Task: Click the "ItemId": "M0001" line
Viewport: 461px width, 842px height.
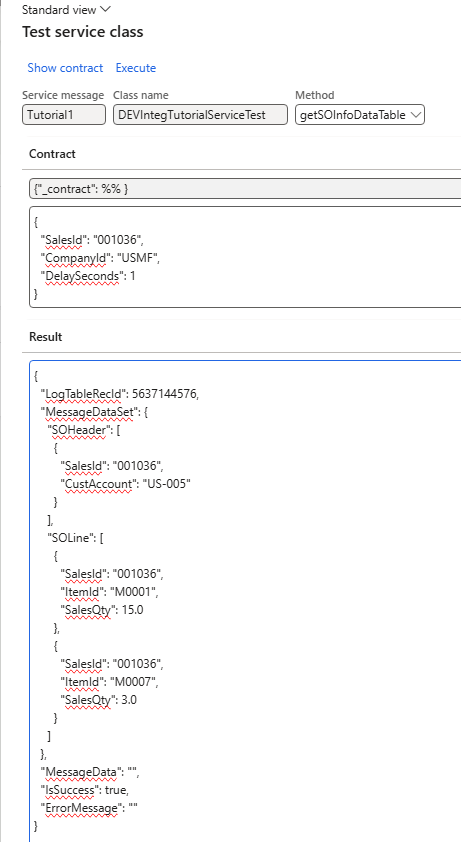Action: pos(110,592)
